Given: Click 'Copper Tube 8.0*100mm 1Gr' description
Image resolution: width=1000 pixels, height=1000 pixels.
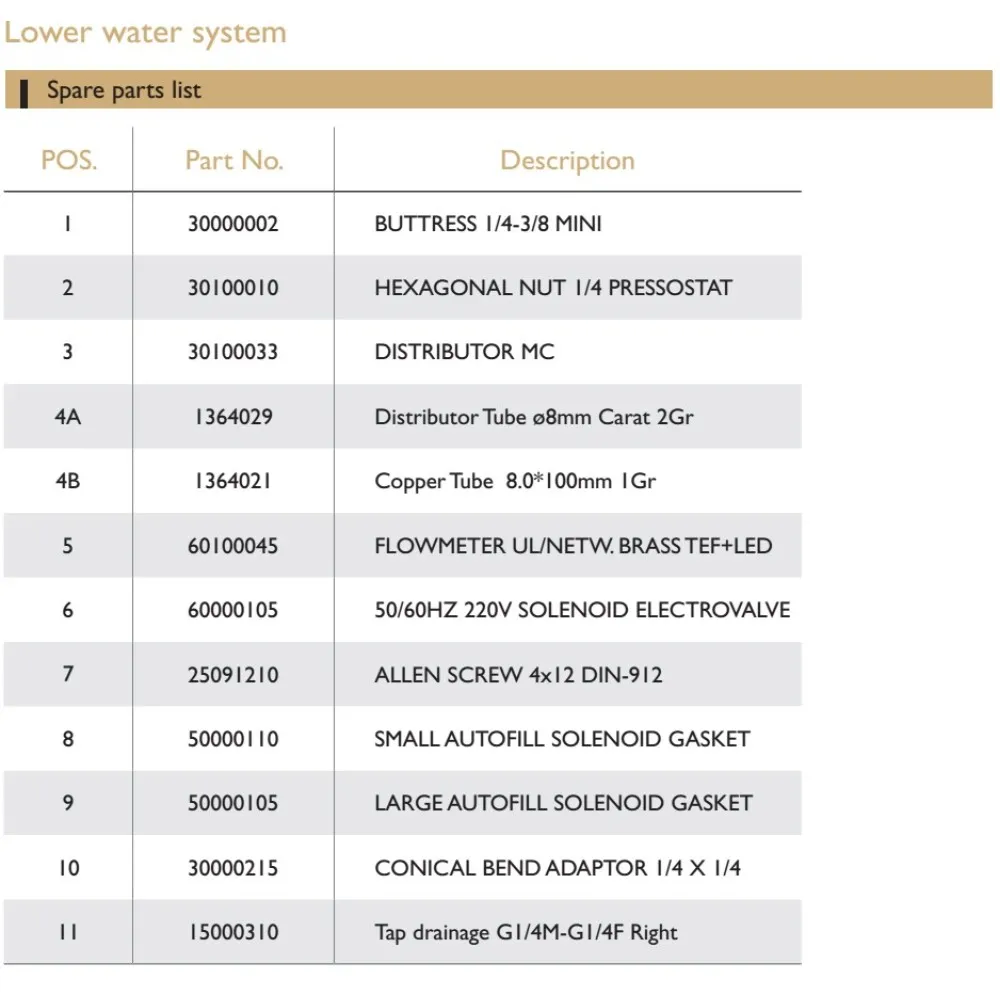Looking at the screenshot, I should pos(515,481).
